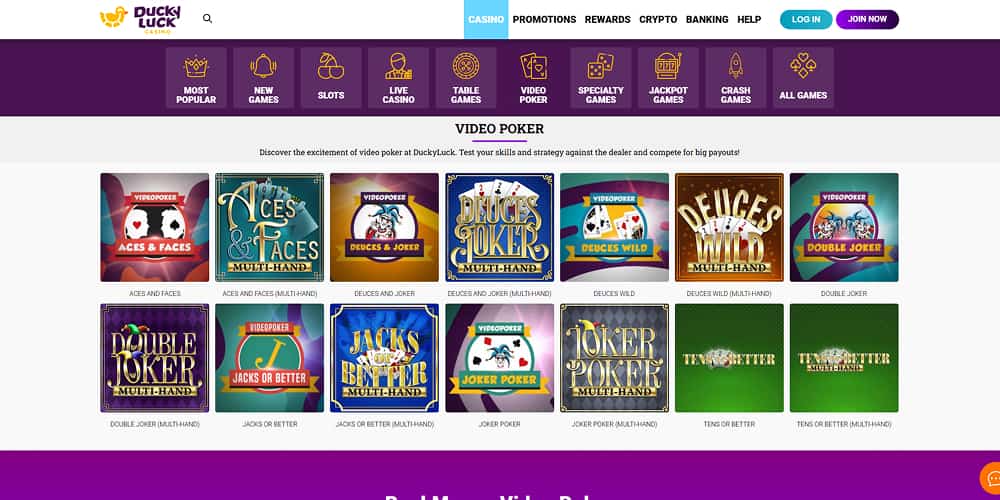
Task: Click the Log In button
Action: pyautogui.click(x=806, y=19)
